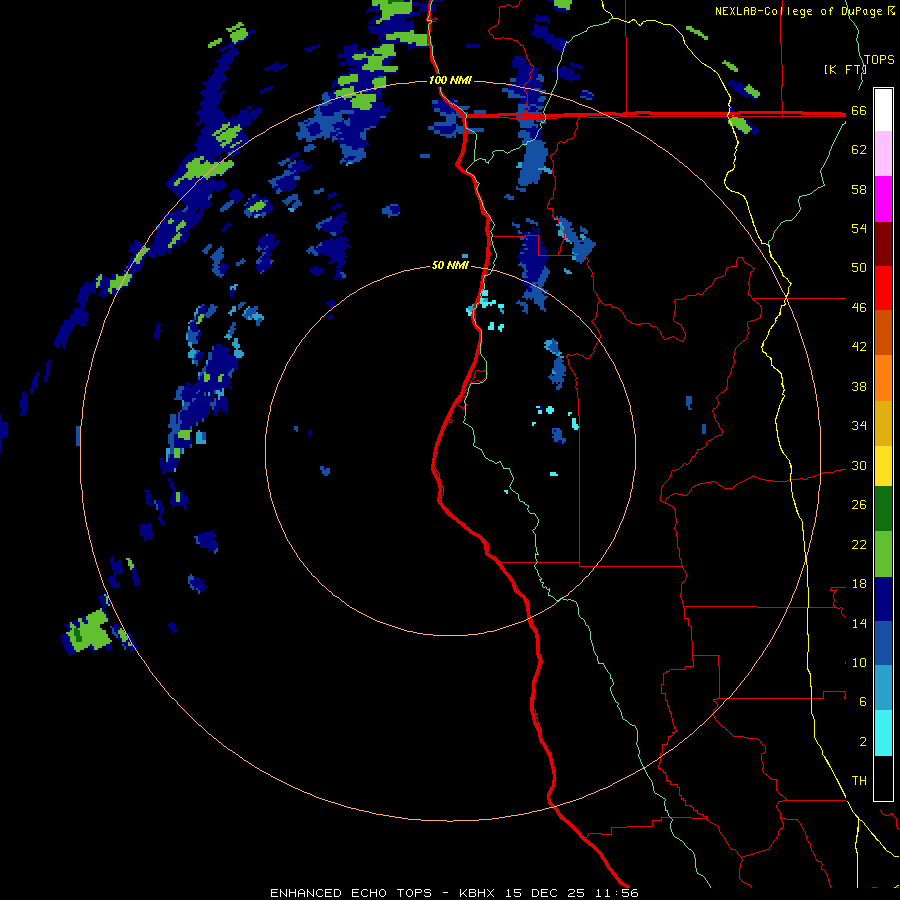Click the "TOPS" legend title
Screen dimensions: 900x900
tap(879, 60)
